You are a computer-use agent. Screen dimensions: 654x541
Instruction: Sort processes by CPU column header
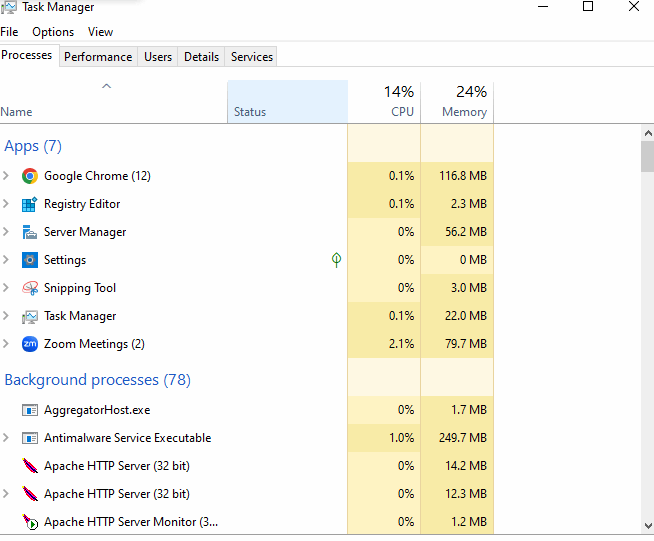[x=384, y=102]
